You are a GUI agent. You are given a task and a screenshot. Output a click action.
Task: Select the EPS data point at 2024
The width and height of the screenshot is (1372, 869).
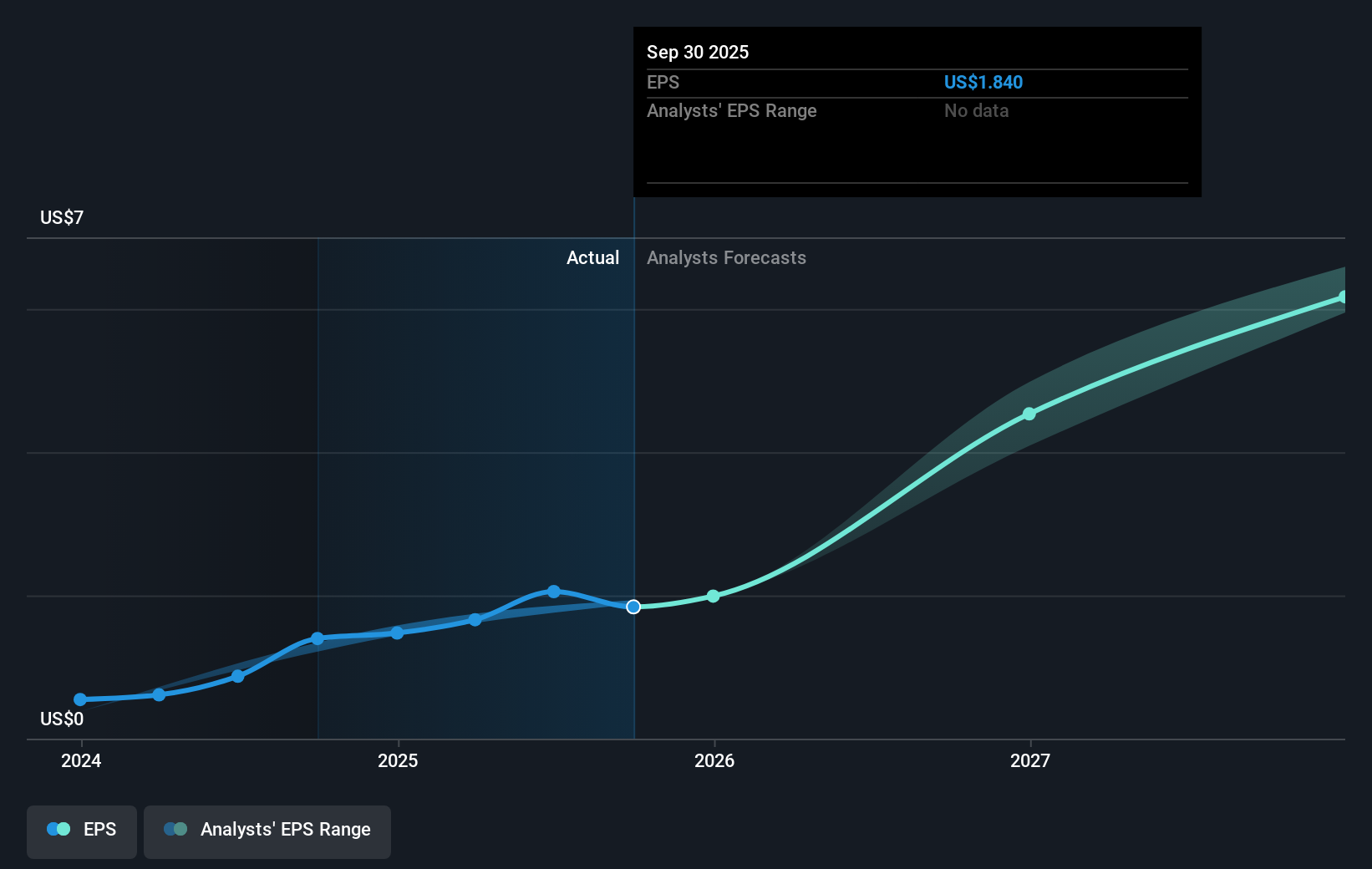point(80,699)
